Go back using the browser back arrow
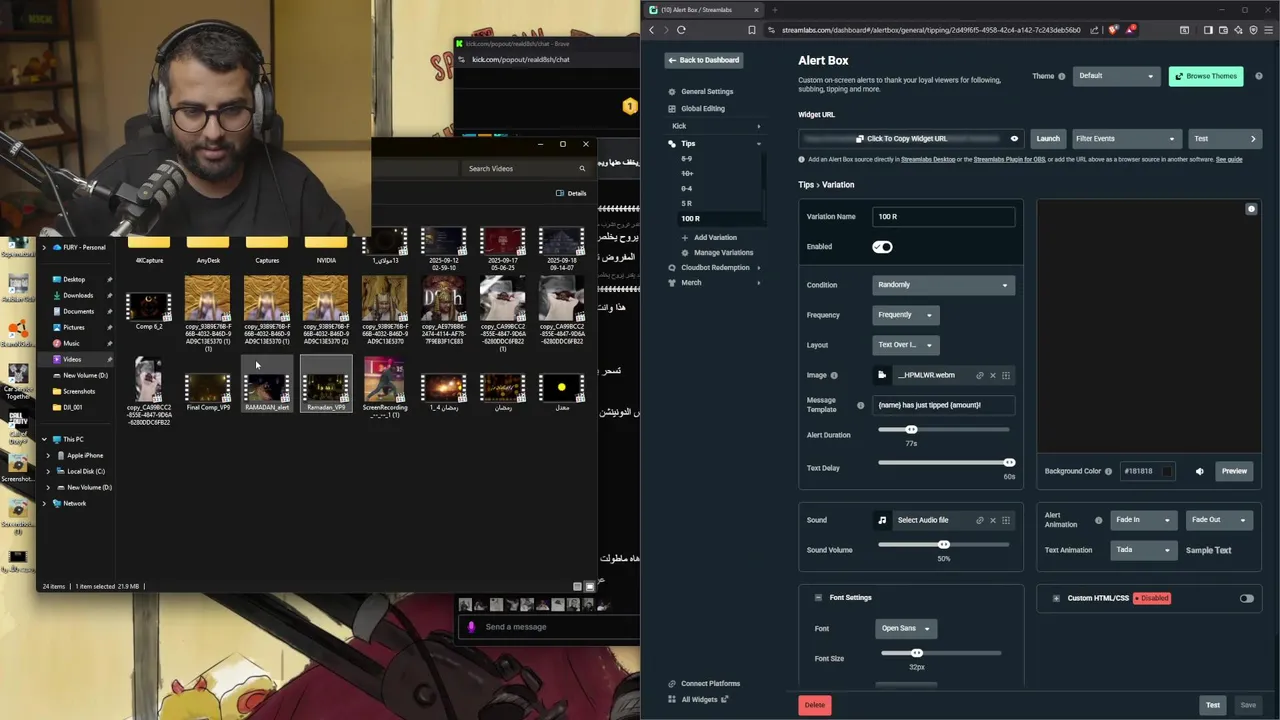Screen dimensions: 1280x720 coord(652,30)
